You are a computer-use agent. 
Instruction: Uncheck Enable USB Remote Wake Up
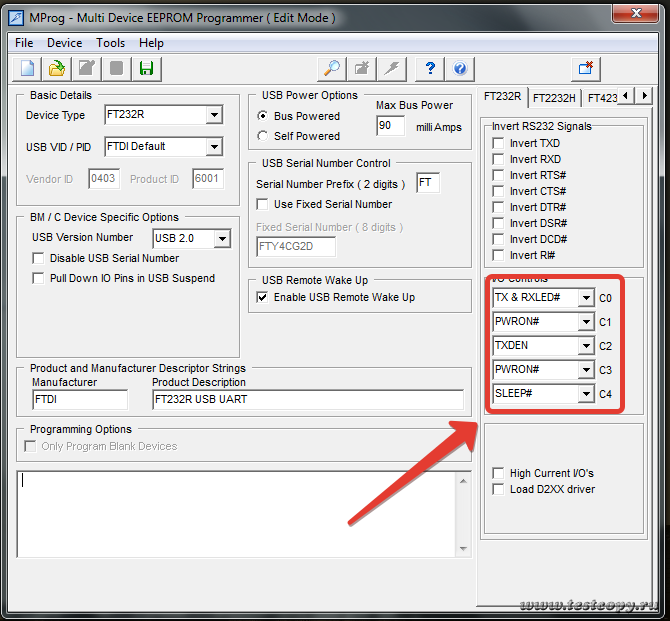pos(263,297)
